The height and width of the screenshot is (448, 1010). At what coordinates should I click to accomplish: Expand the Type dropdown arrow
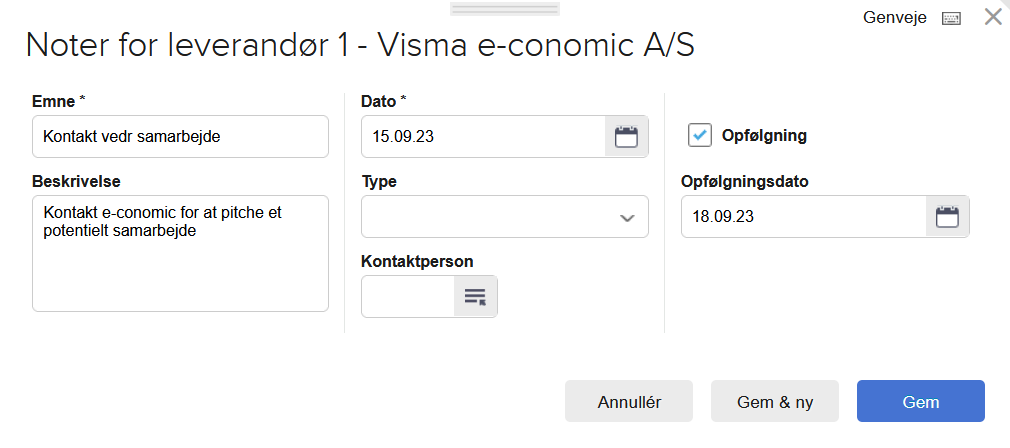pos(627,217)
